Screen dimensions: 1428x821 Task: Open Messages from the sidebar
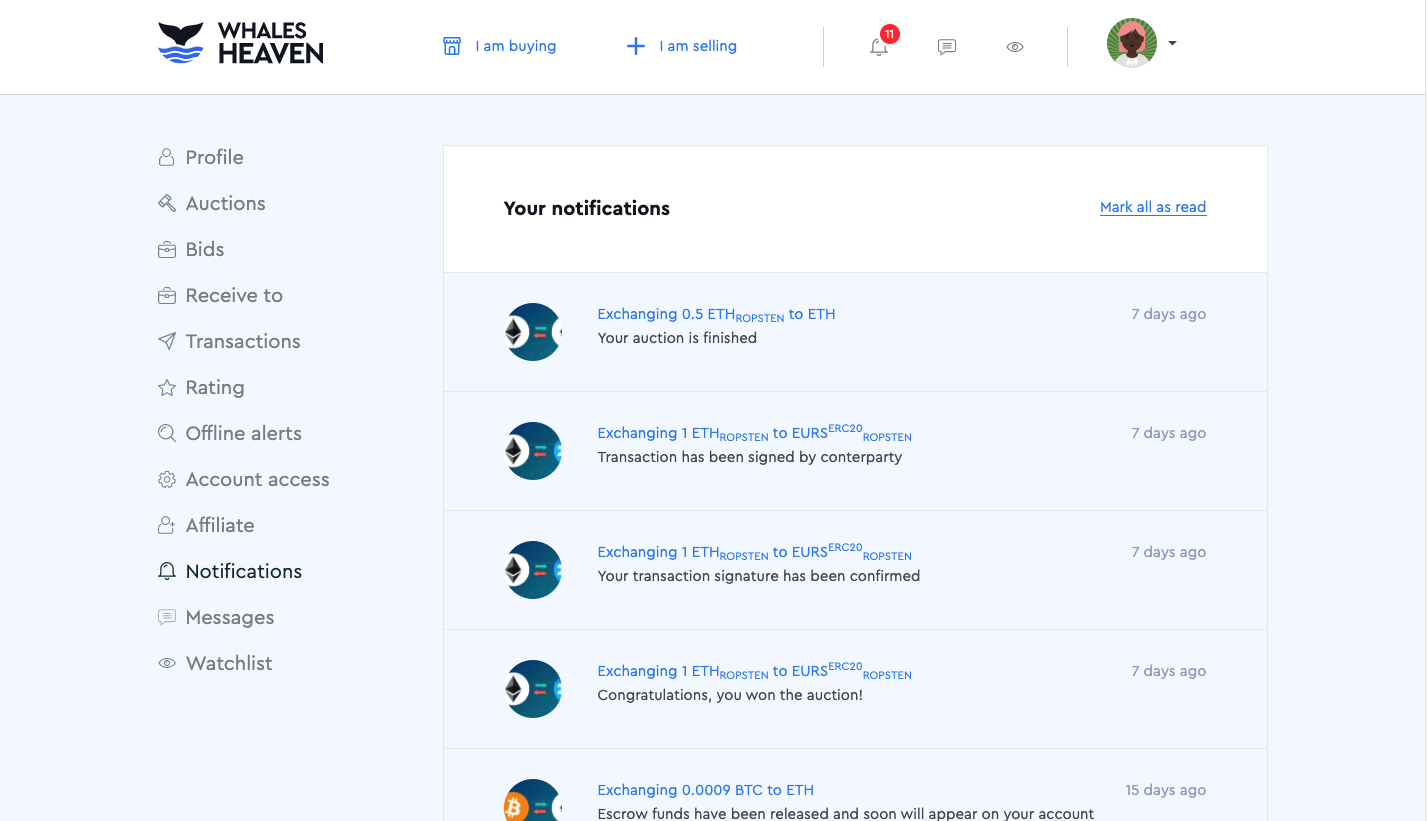tap(230, 617)
